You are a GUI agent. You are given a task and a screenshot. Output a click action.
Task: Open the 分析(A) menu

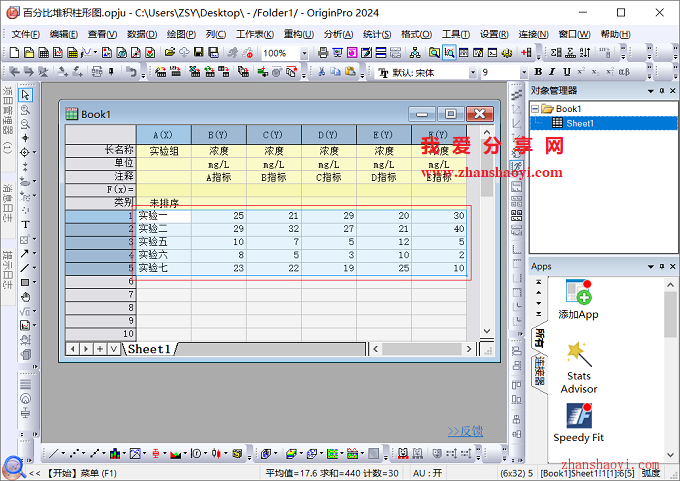[x=338, y=34]
